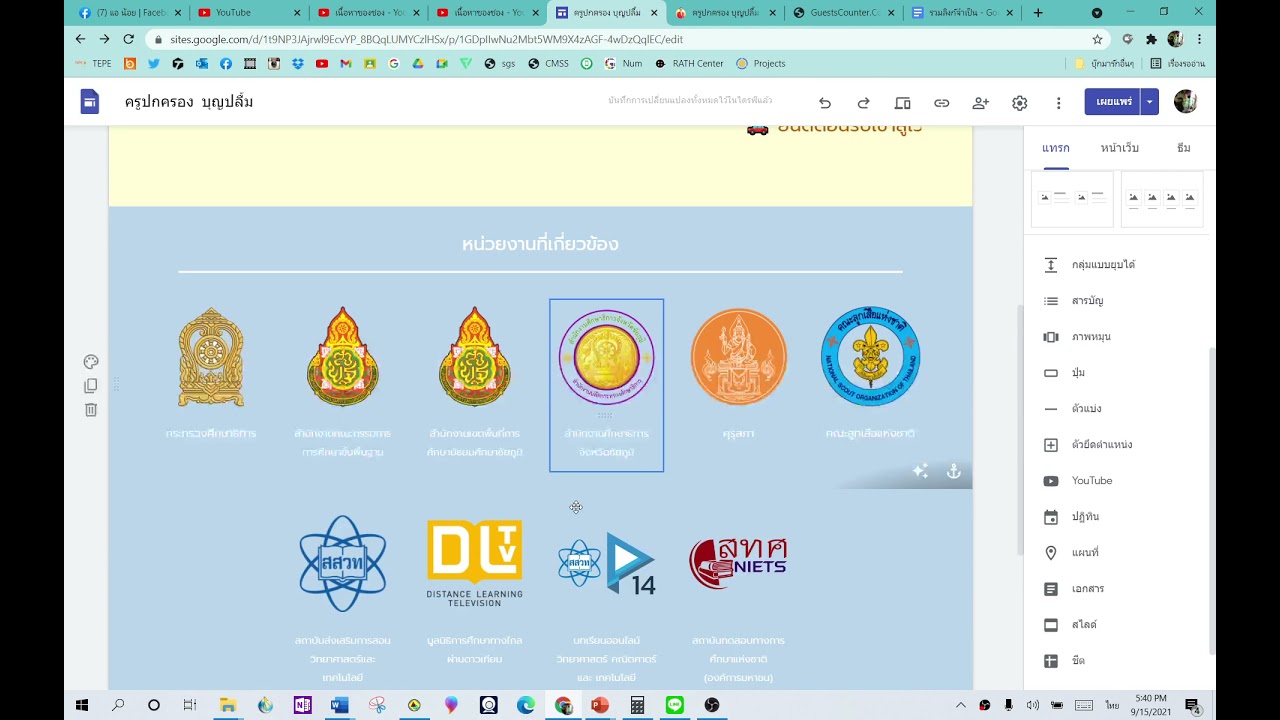Image resolution: width=1280 pixels, height=720 pixels.
Task: Open section background palette icon
Action: [91, 362]
